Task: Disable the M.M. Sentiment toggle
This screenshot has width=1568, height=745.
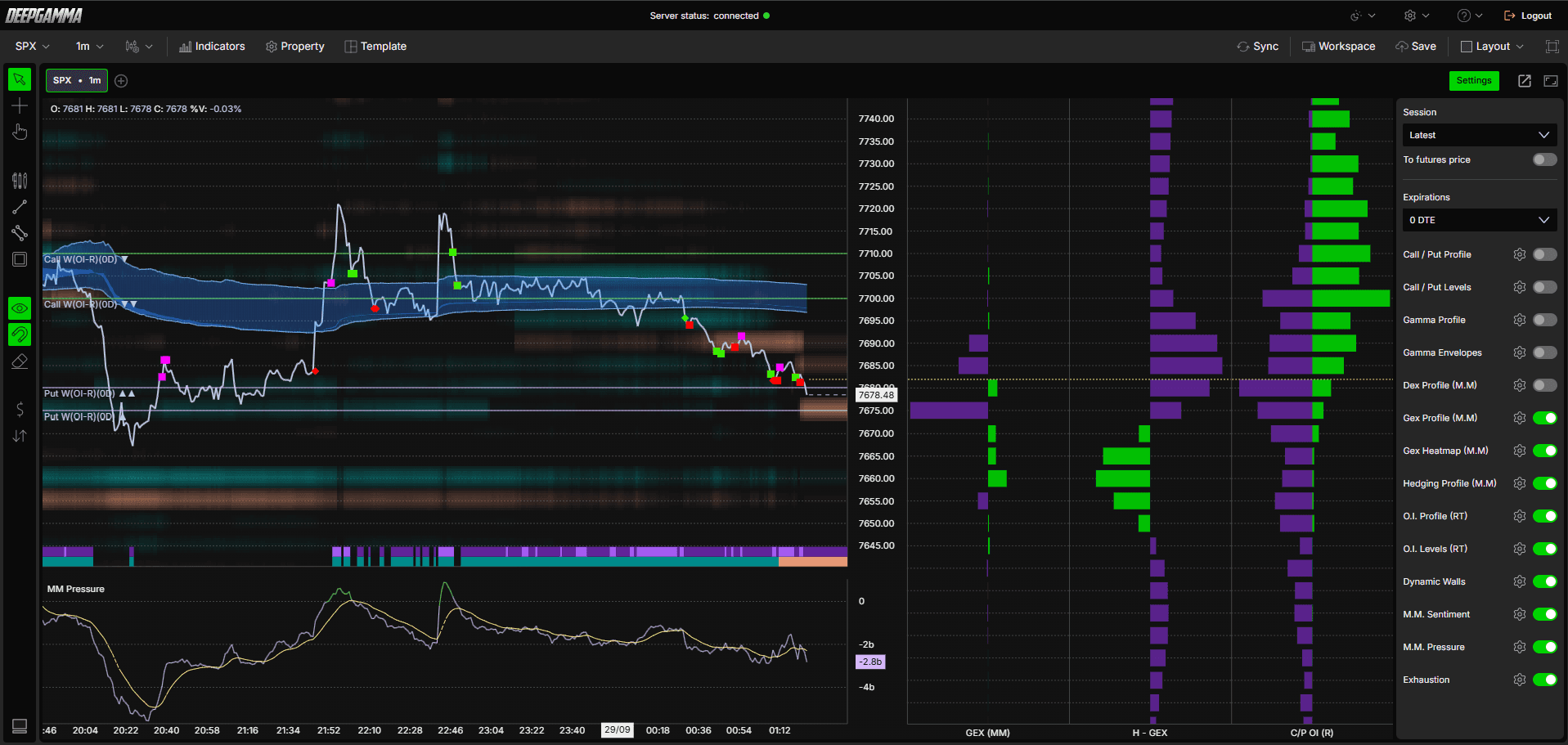Action: 1545,614
